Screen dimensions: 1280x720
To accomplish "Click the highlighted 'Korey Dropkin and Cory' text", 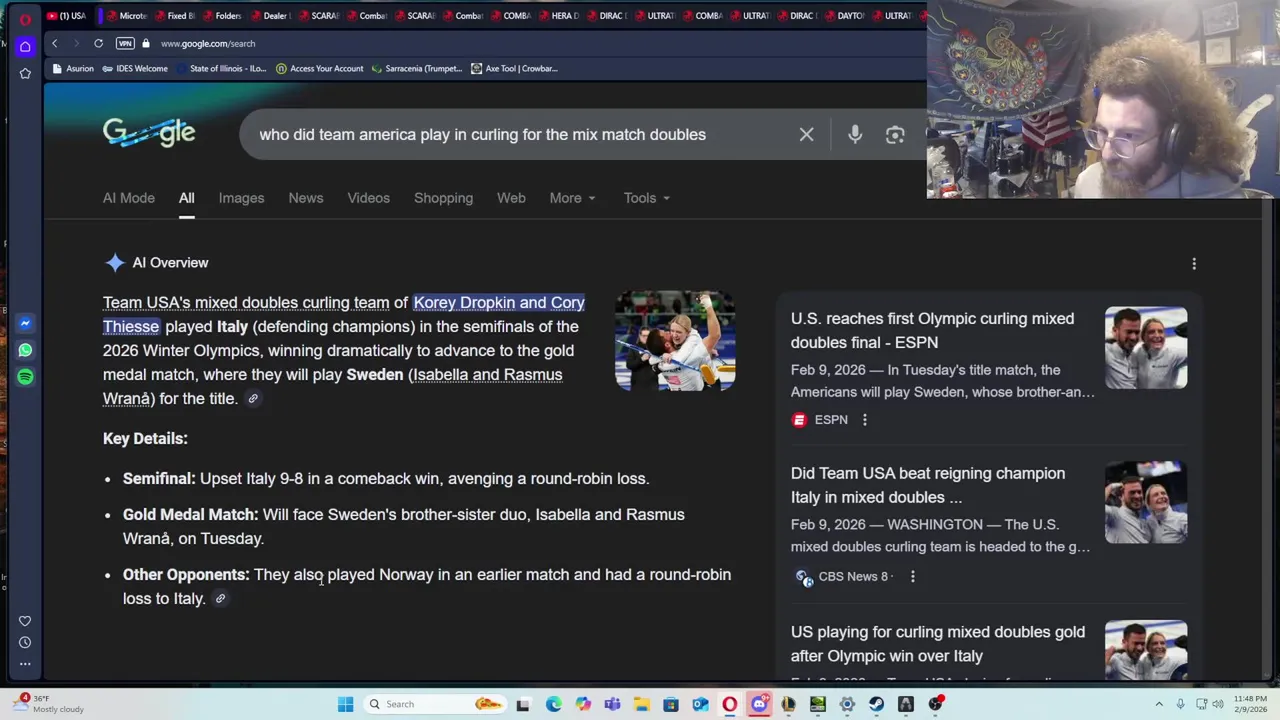I will pyautogui.click(x=499, y=303).
